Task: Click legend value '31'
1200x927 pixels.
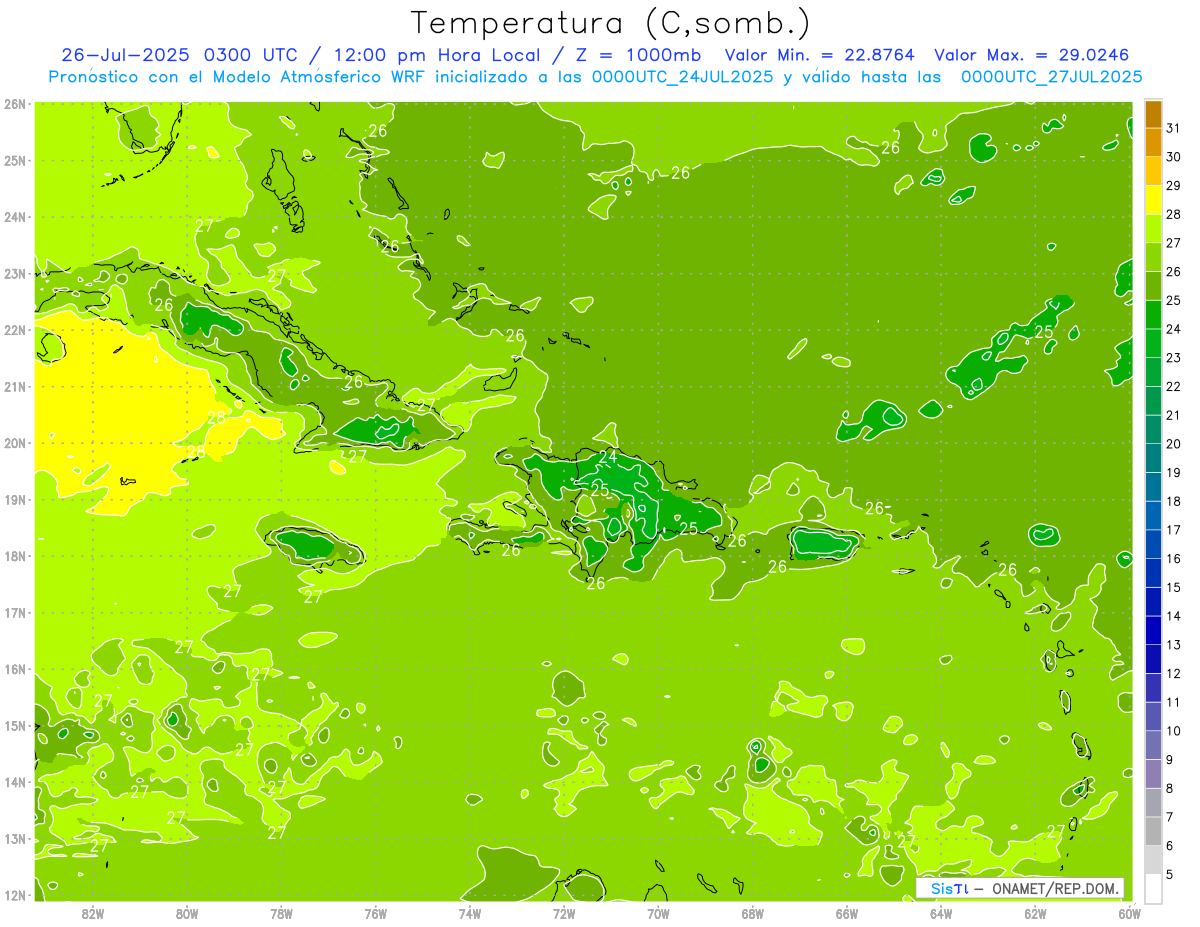Action: tap(1174, 128)
